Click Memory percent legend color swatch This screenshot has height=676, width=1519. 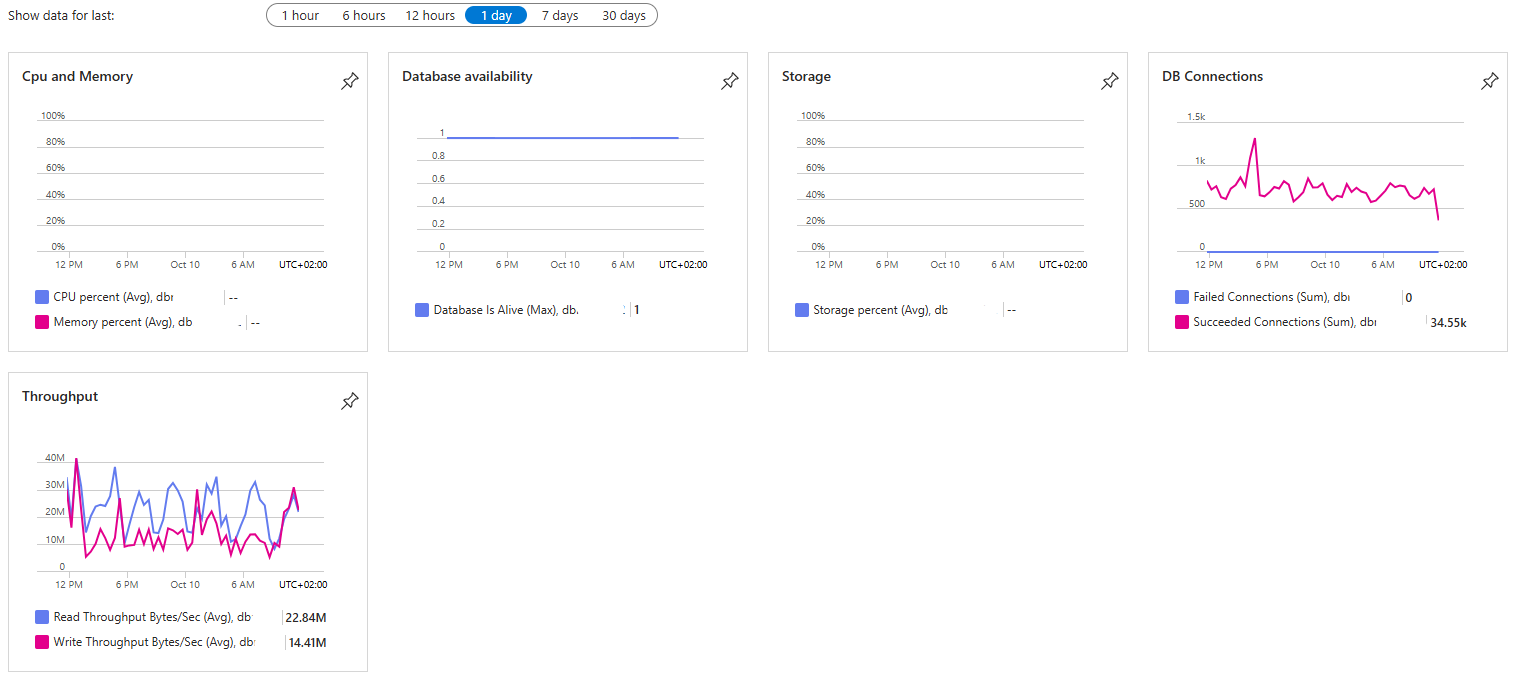coord(42,322)
